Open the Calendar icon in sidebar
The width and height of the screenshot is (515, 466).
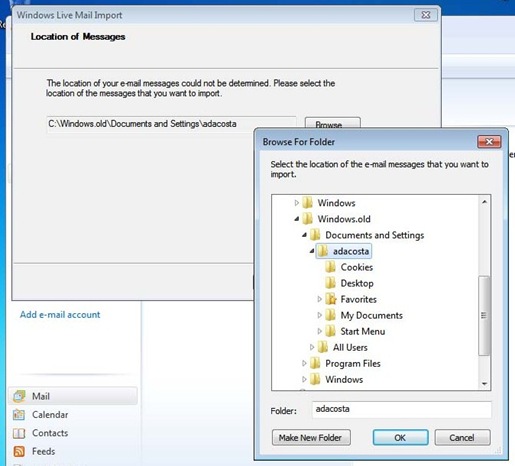pos(19,415)
